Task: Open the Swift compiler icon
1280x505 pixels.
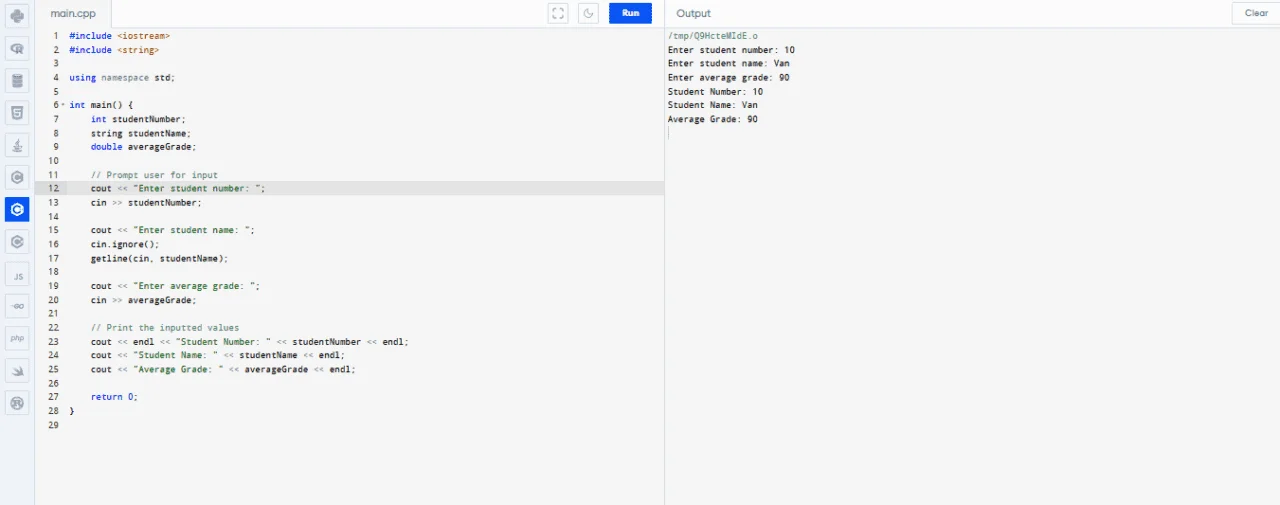Action: click(17, 371)
